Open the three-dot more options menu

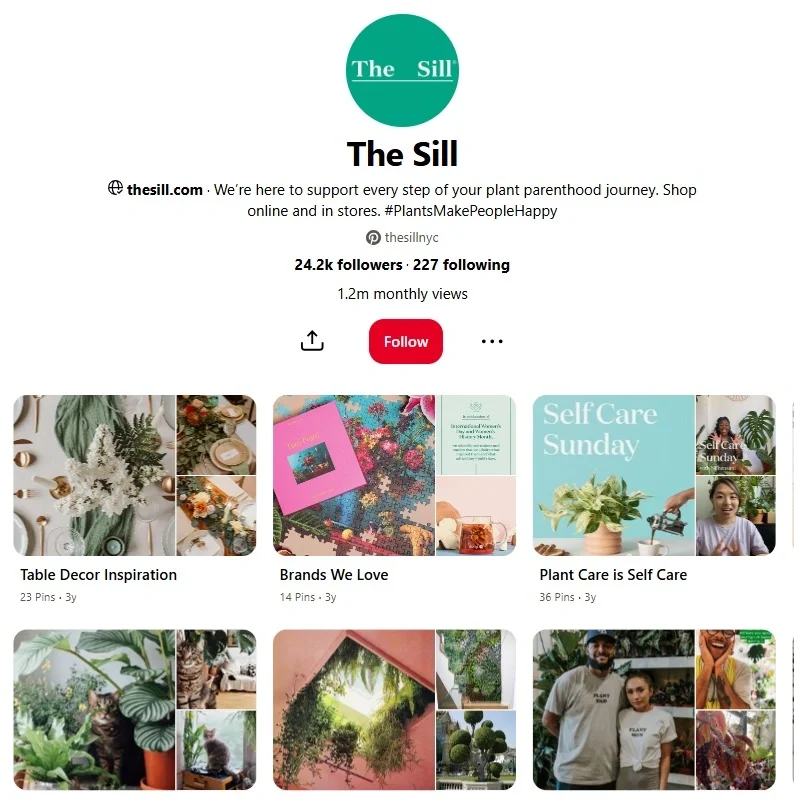(x=492, y=341)
